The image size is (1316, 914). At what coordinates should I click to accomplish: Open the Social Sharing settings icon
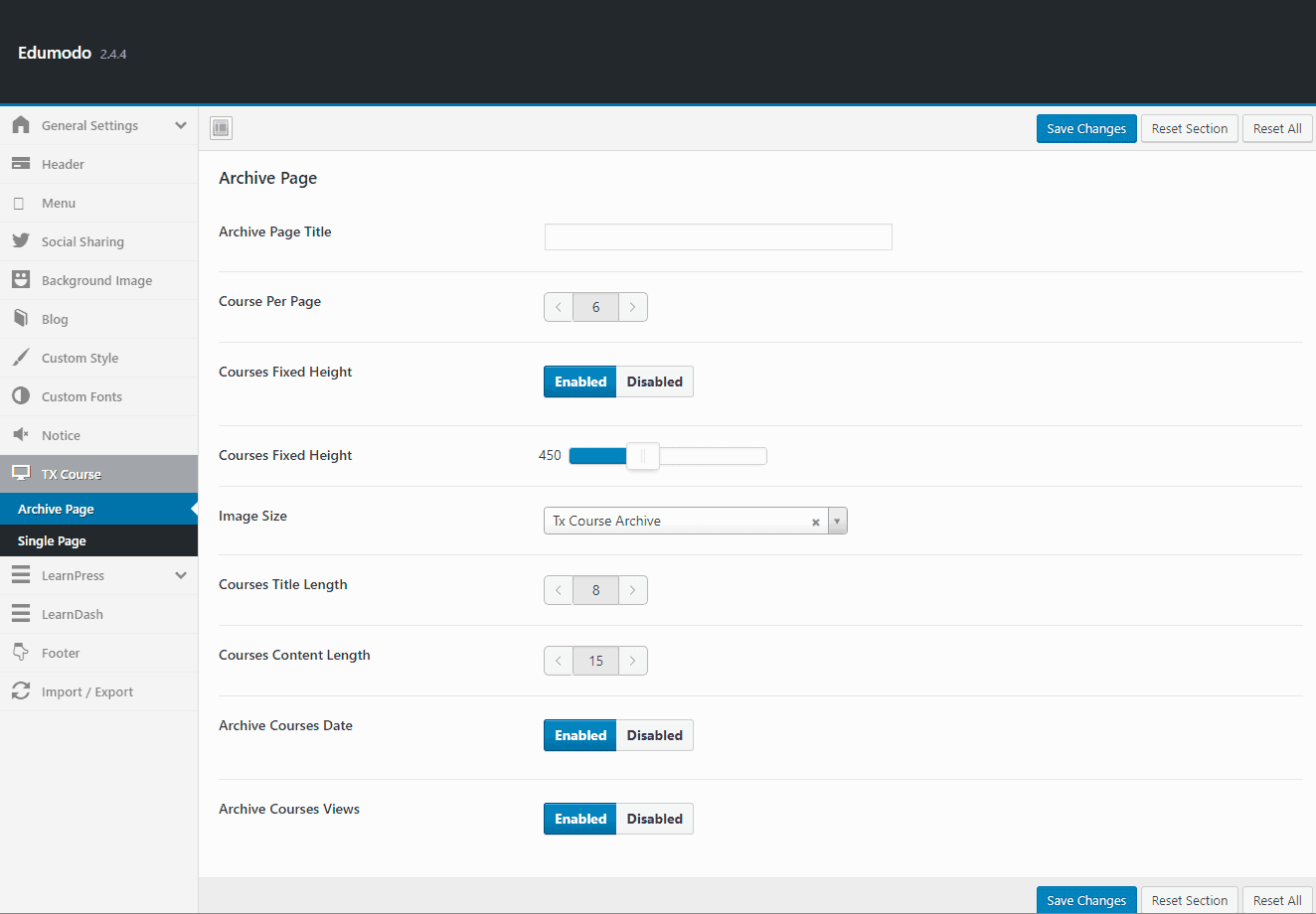point(21,241)
